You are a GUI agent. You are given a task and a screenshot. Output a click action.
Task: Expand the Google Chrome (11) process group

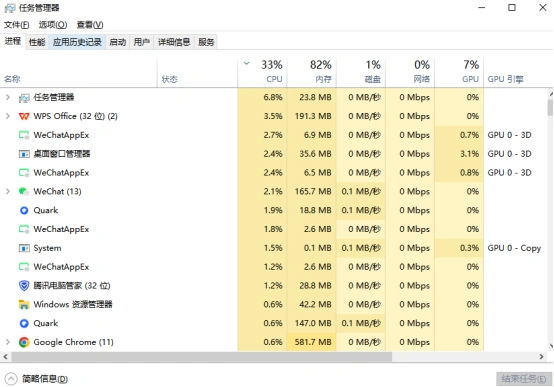[8, 342]
